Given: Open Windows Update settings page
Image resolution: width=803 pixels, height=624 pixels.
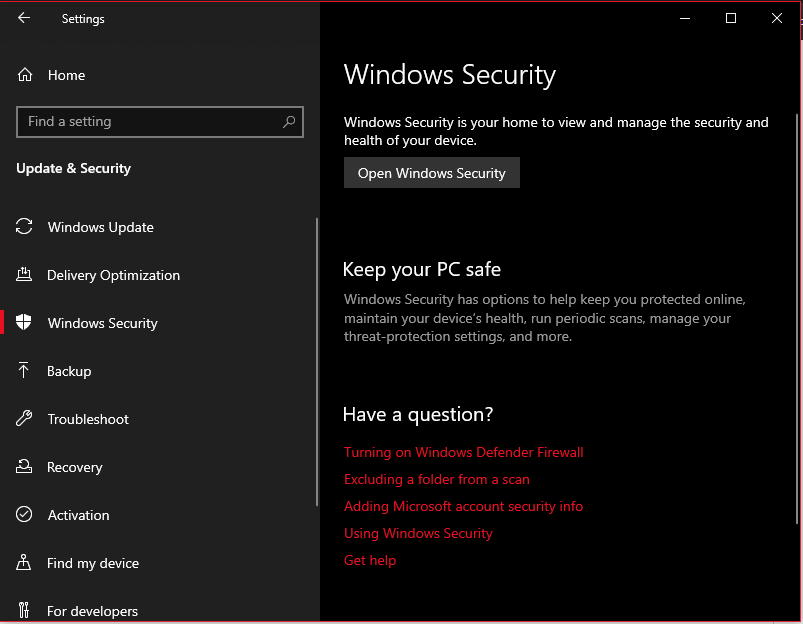Looking at the screenshot, I should point(100,227).
